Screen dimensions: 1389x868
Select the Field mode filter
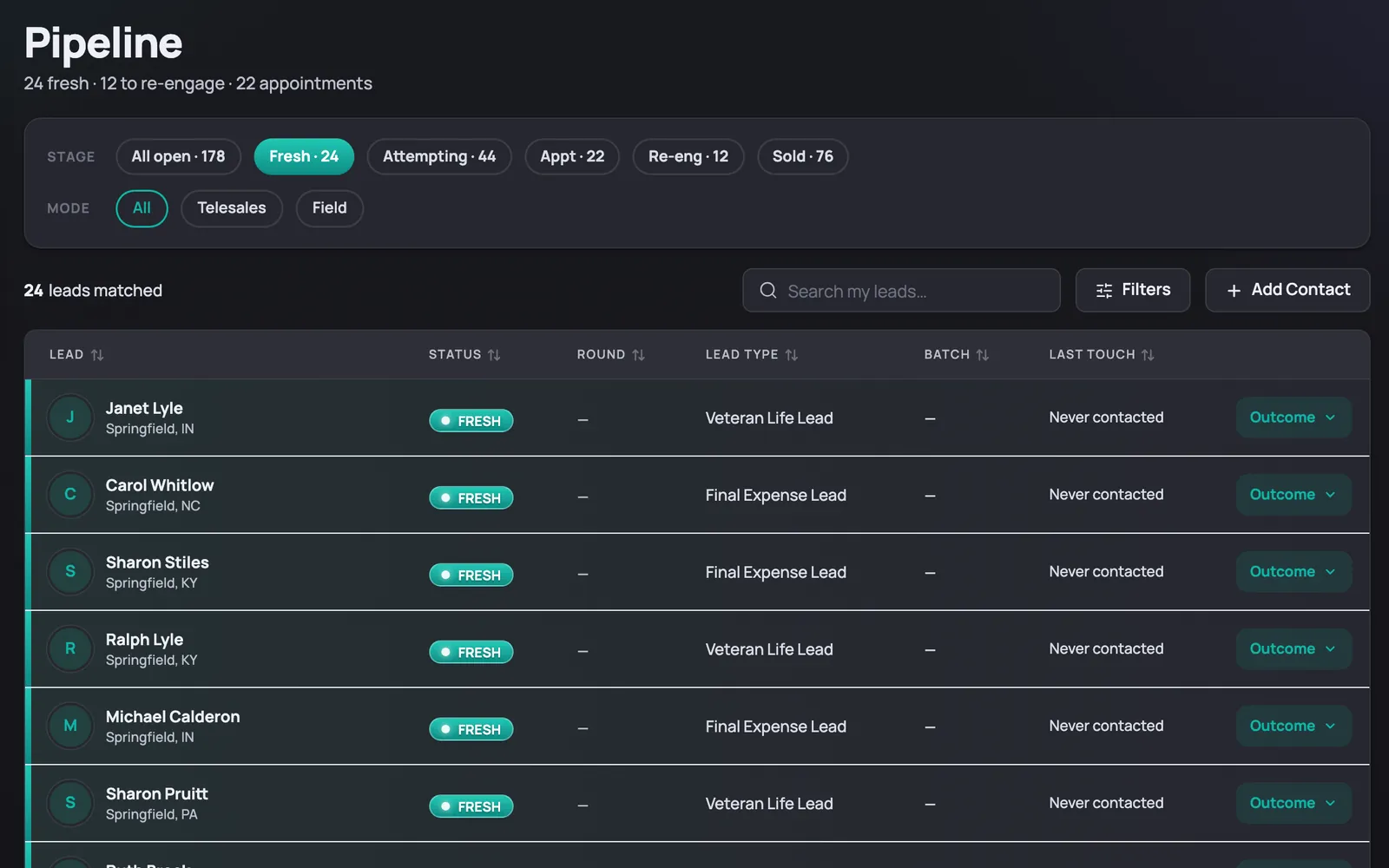tap(330, 208)
